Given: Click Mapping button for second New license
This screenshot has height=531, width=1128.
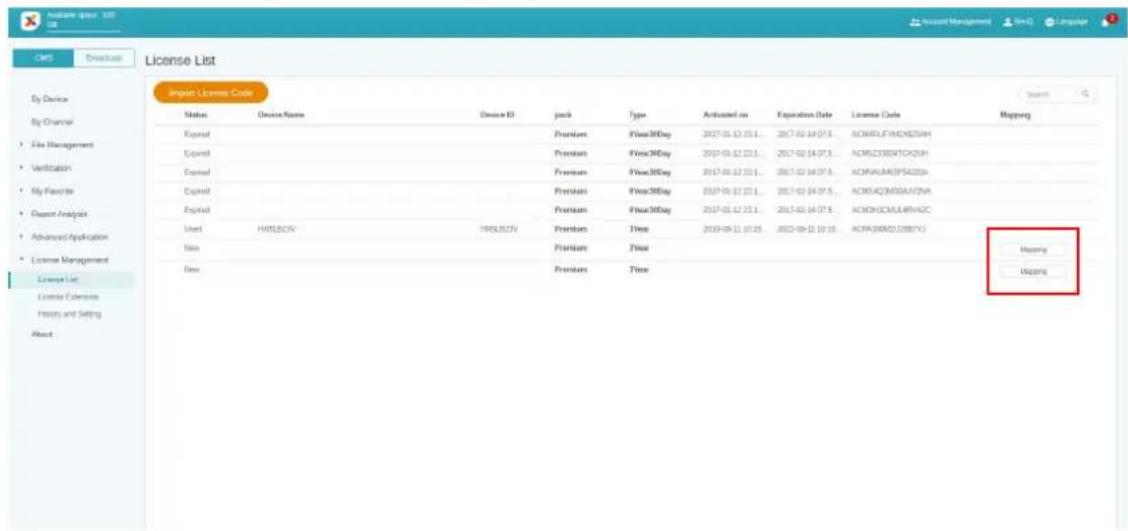Looking at the screenshot, I should (1033, 272).
